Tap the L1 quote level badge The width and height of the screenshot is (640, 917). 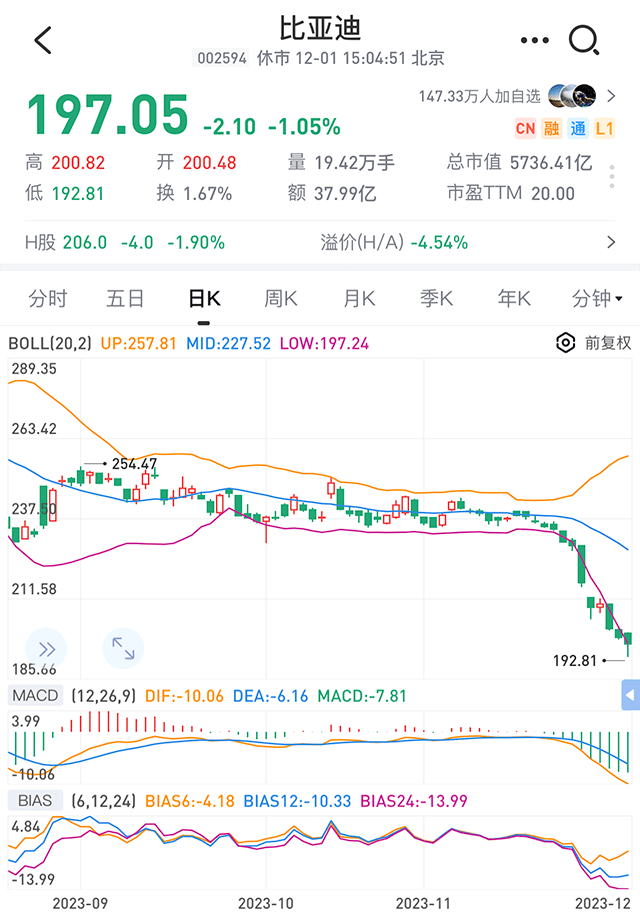tap(604, 128)
